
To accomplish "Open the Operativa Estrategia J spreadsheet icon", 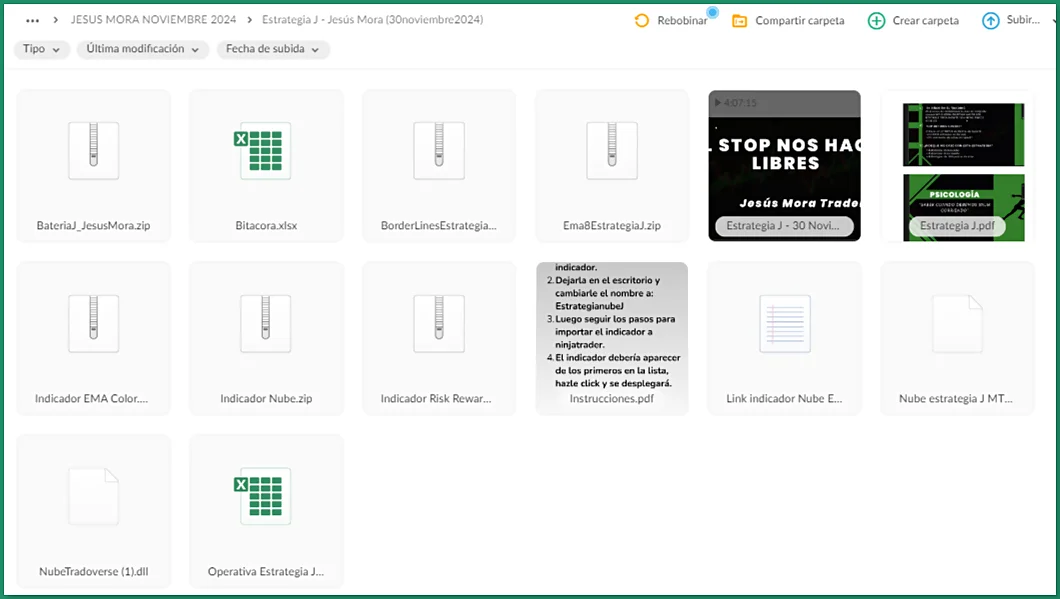I will click(266, 497).
